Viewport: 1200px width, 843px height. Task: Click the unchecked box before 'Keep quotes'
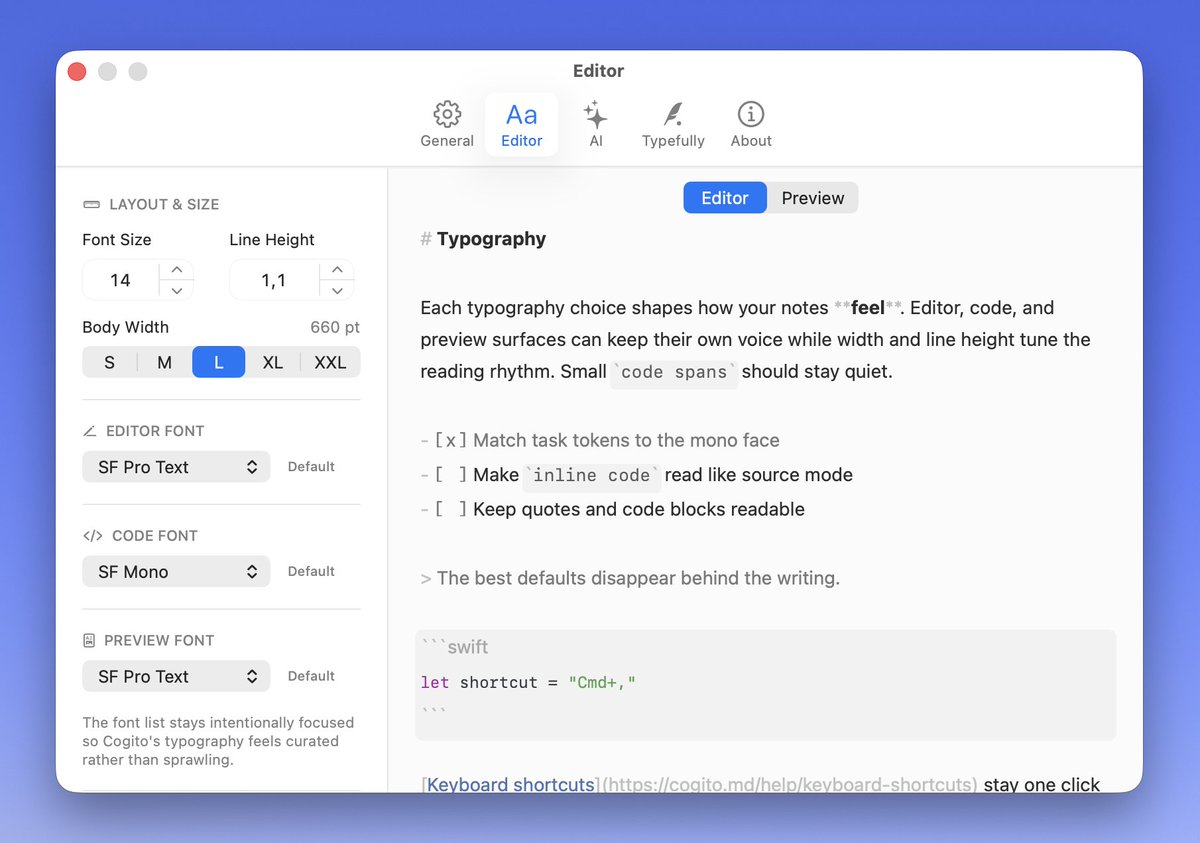[450, 509]
